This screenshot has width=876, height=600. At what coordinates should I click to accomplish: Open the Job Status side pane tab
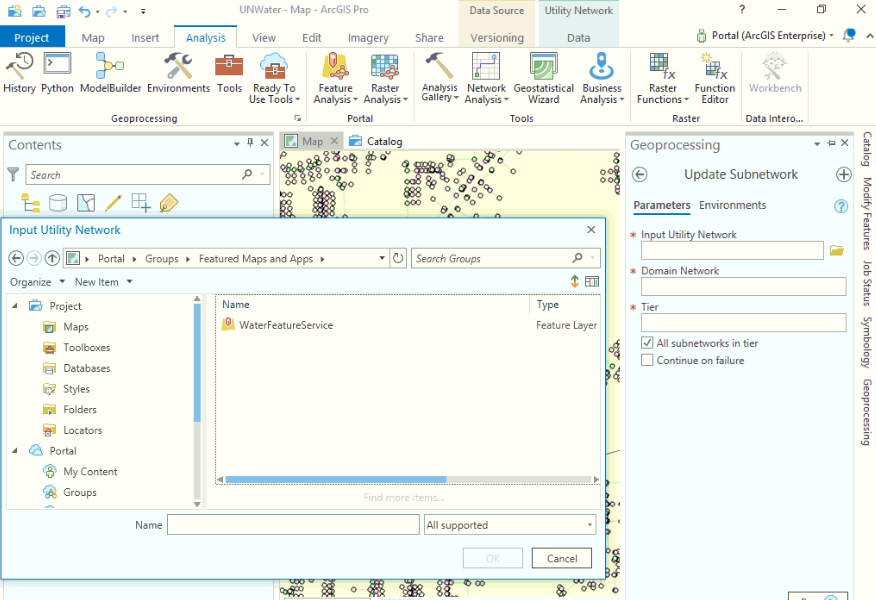pos(867,283)
